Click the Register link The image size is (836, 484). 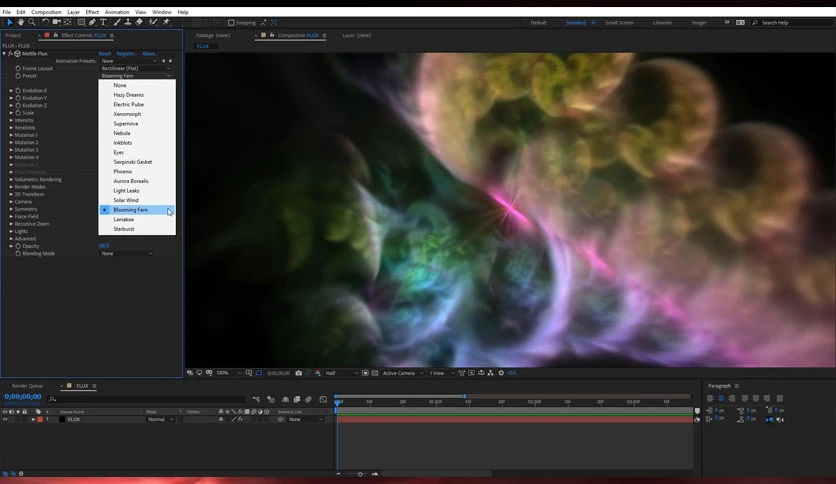pyautogui.click(x=126, y=54)
